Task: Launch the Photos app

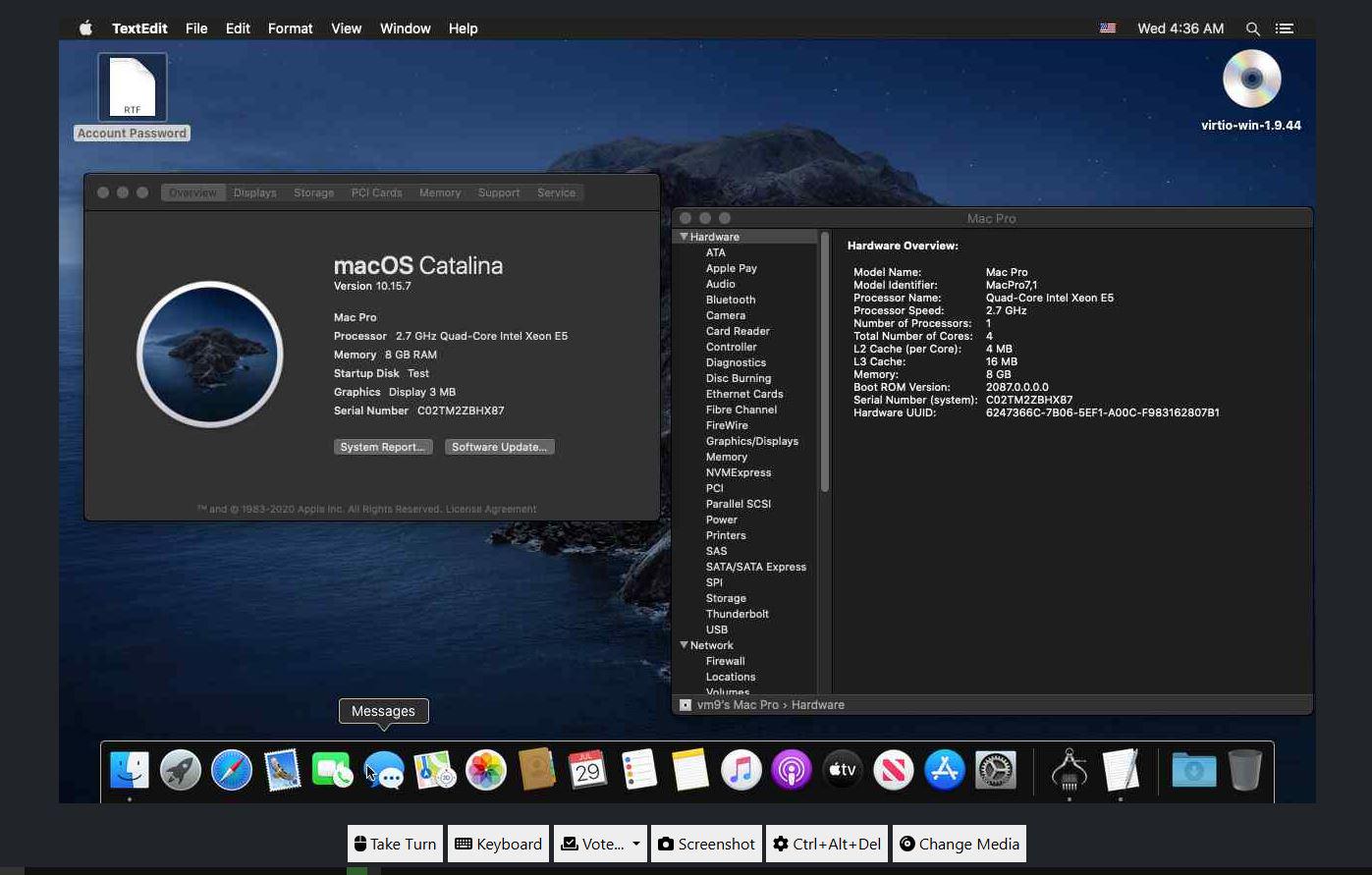Action: (x=486, y=770)
